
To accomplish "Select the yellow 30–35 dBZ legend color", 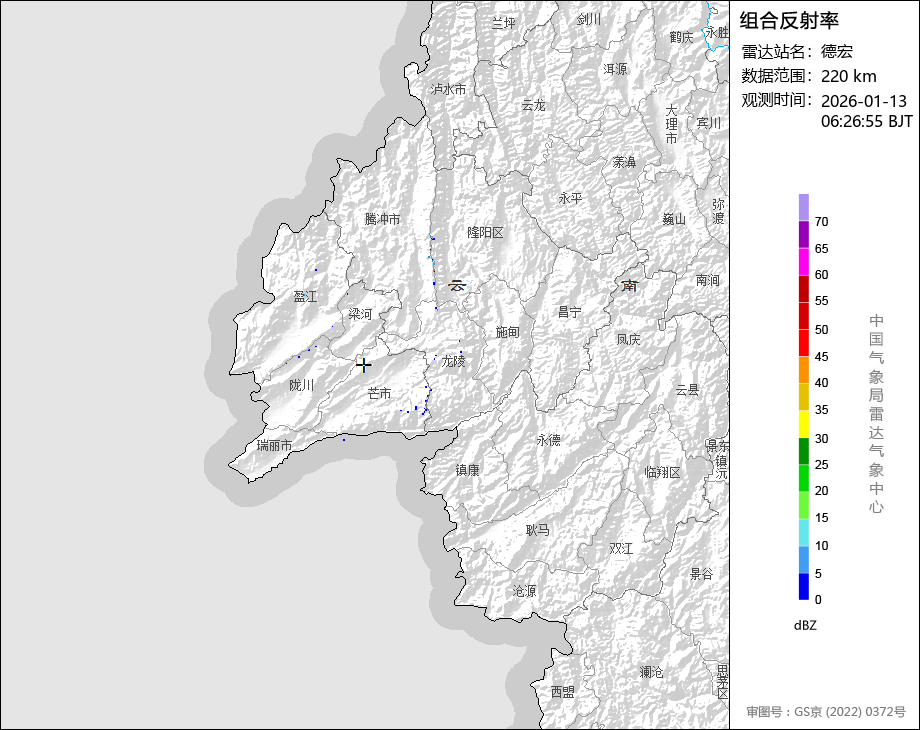I will click(x=804, y=424).
